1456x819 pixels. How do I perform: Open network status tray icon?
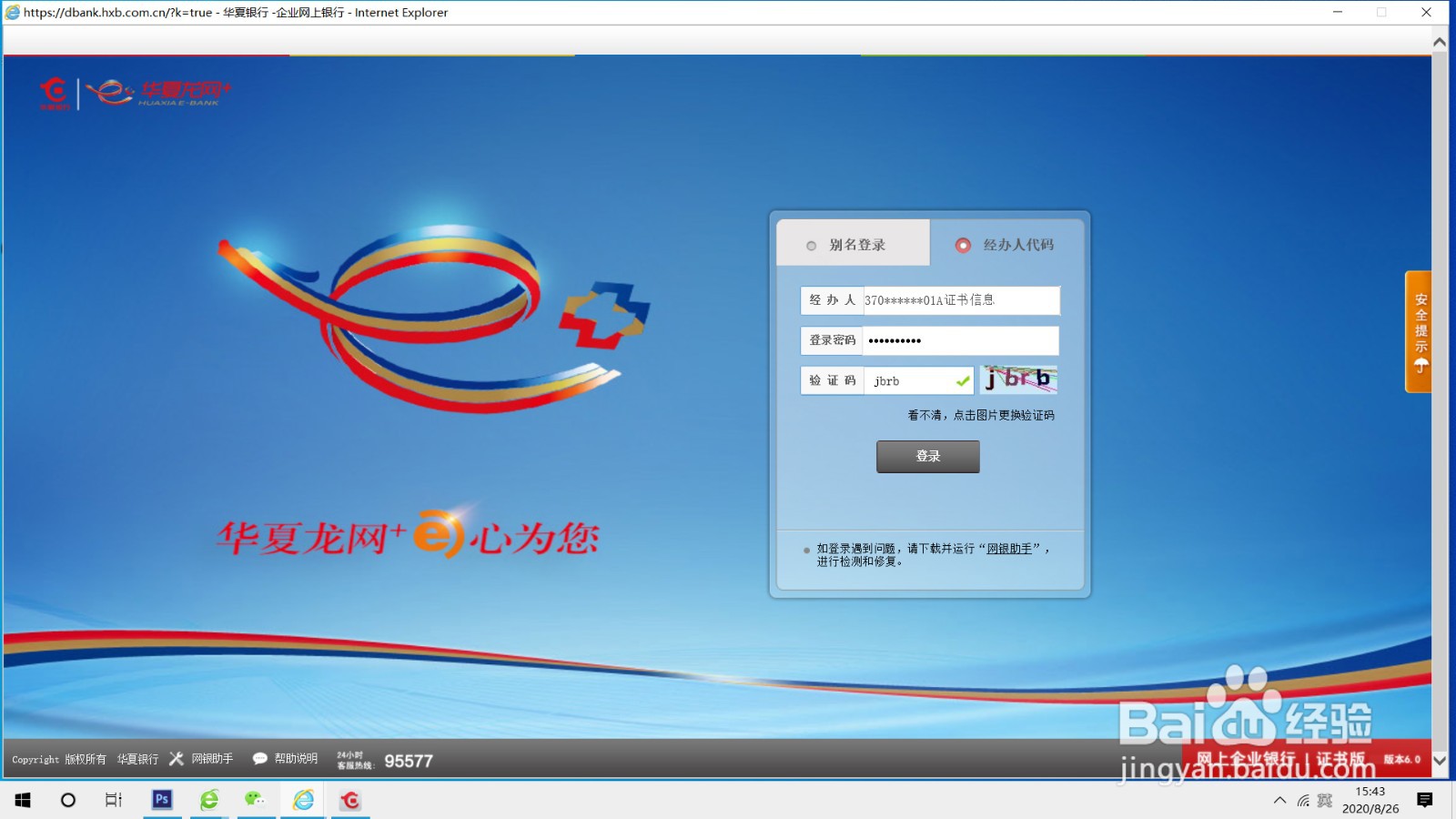click(x=1303, y=801)
